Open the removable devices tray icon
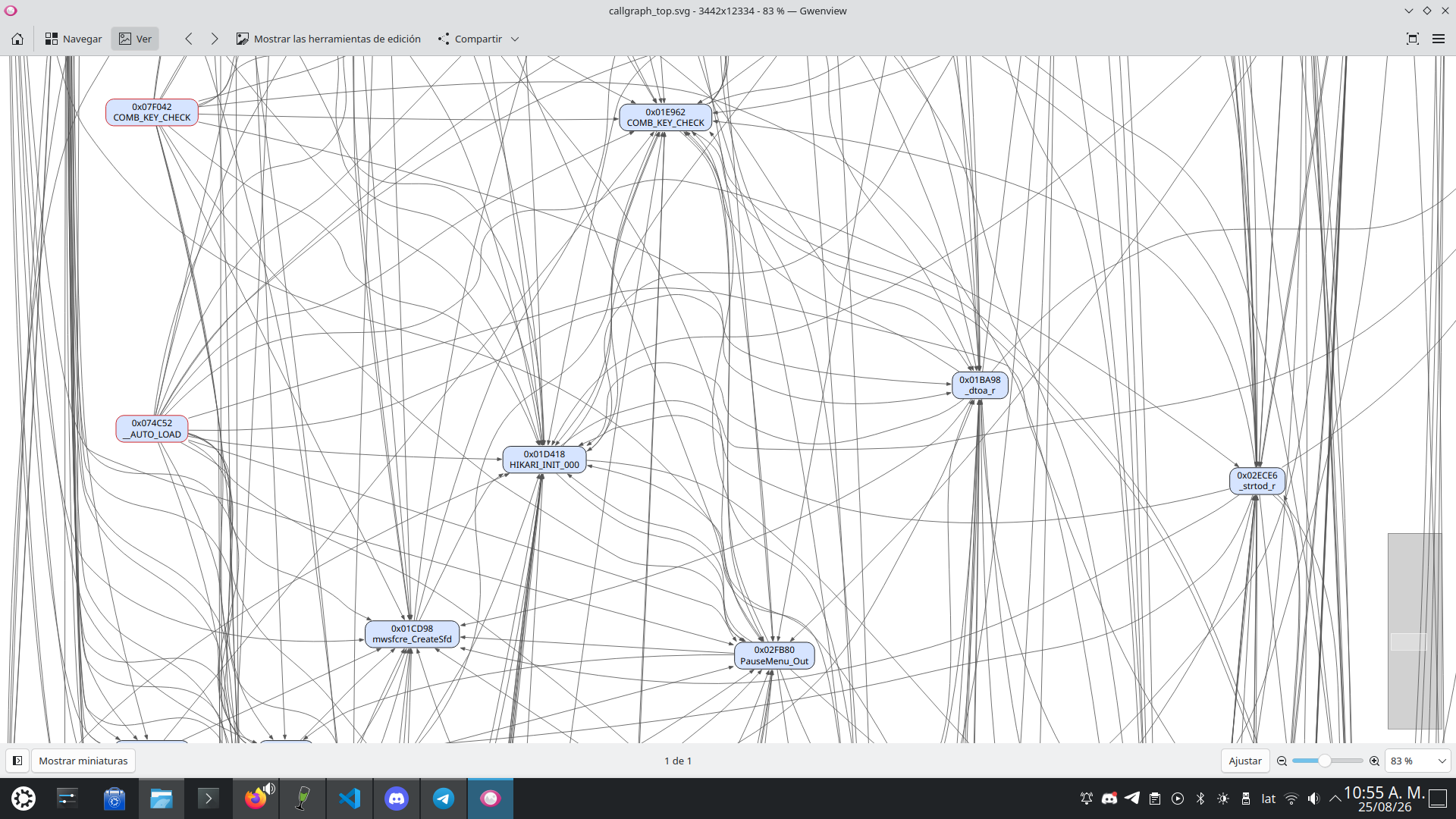Image resolution: width=1456 pixels, height=819 pixels. tap(1246, 799)
